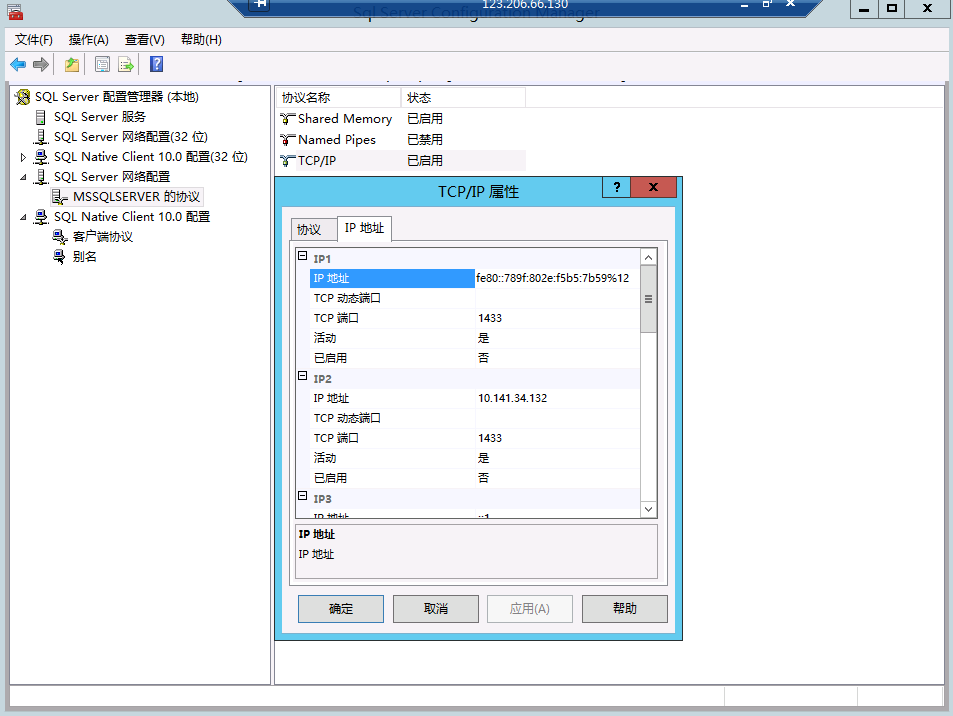This screenshot has height=716, width=953.
Task: Click the 取消 button
Action: [436, 608]
